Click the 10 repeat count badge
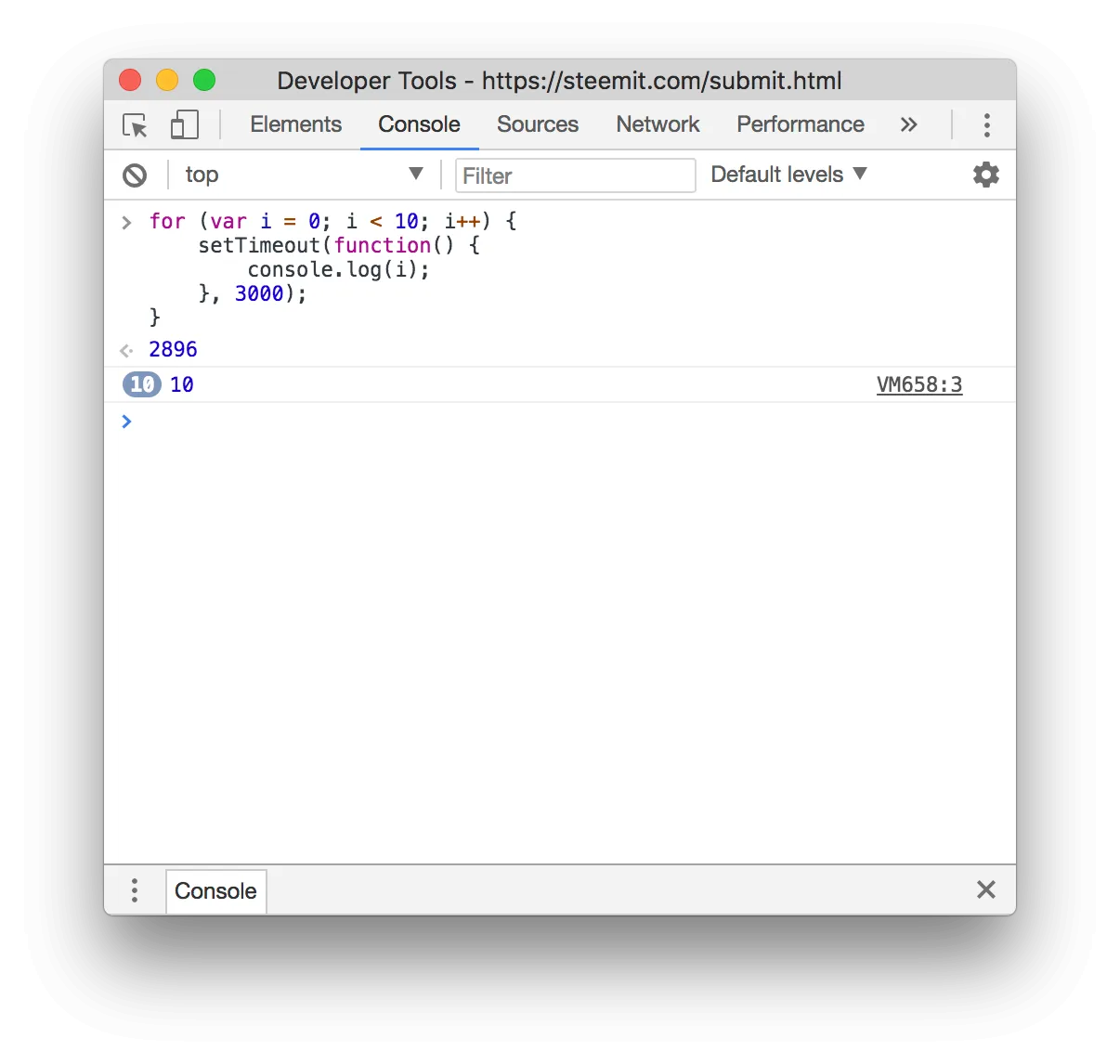This screenshot has width=1120, height=1064. tap(142, 384)
